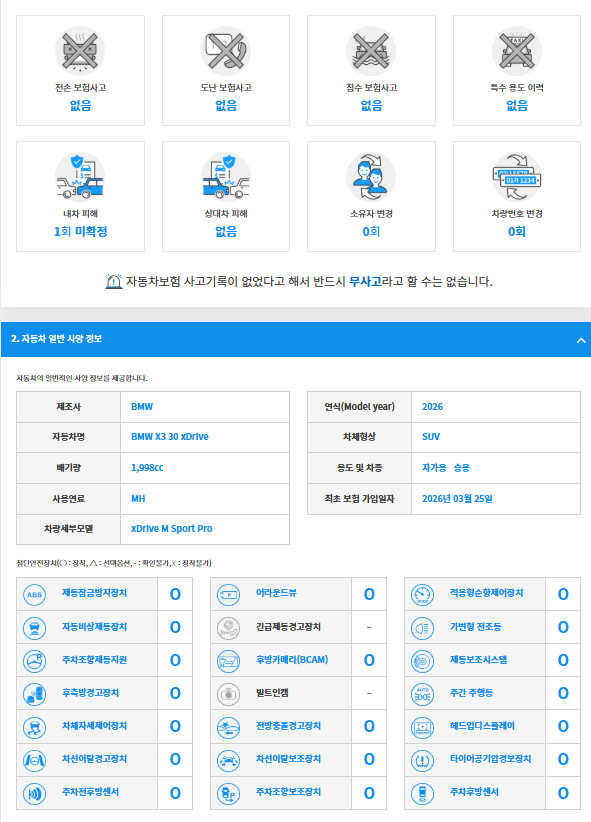Click the 적응형순항제어장치 gauge icon
Image resolution: width=591 pixels, height=822 pixels.
coord(423,594)
